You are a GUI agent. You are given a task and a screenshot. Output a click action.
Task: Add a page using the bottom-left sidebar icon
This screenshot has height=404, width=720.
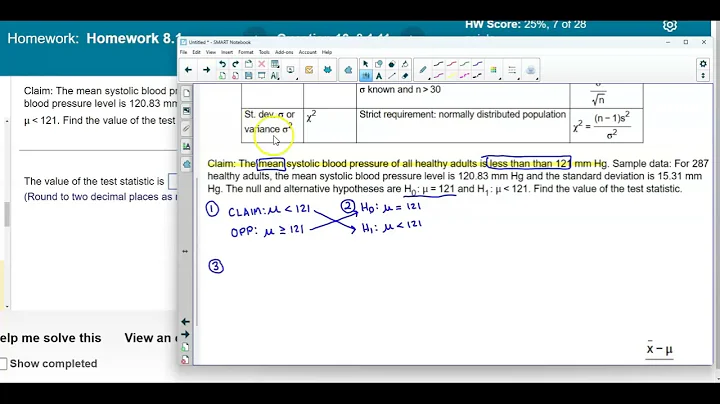(x=185, y=347)
